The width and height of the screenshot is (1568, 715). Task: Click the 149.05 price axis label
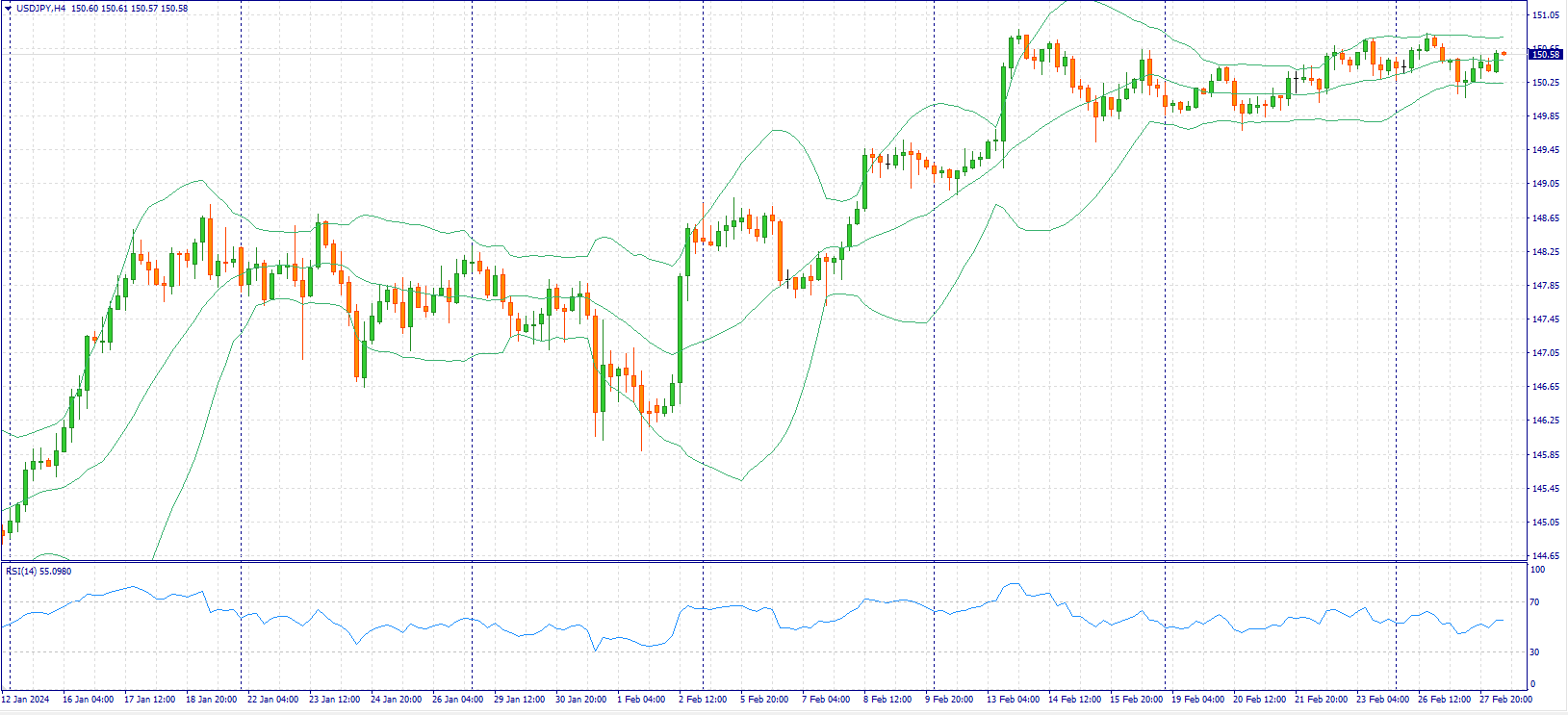click(x=1546, y=184)
